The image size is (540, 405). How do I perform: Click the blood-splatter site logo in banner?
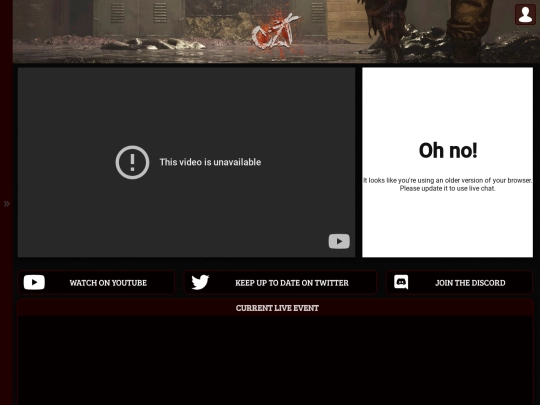pyautogui.click(x=276, y=33)
